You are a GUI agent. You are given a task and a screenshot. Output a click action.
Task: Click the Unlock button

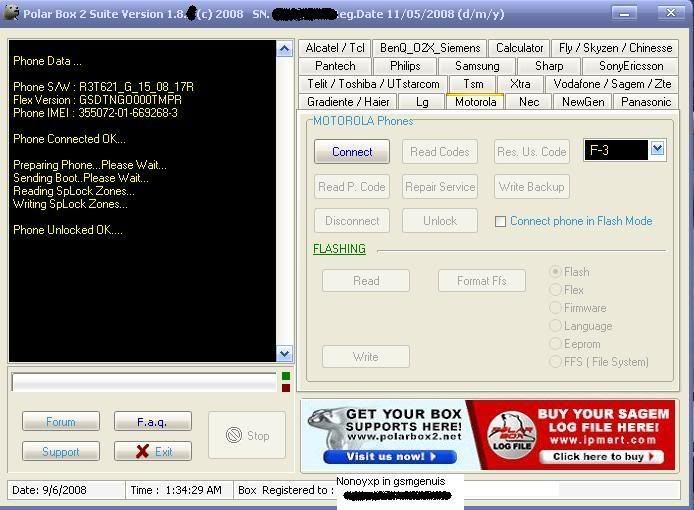click(x=440, y=221)
